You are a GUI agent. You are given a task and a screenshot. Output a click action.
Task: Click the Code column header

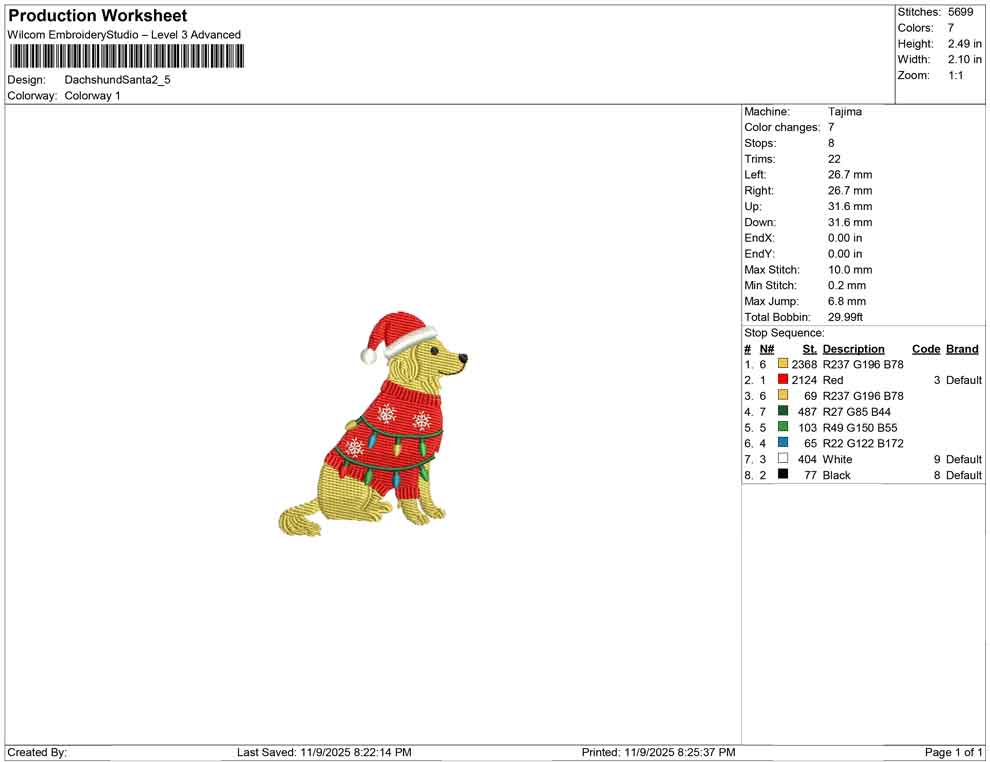pos(925,348)
